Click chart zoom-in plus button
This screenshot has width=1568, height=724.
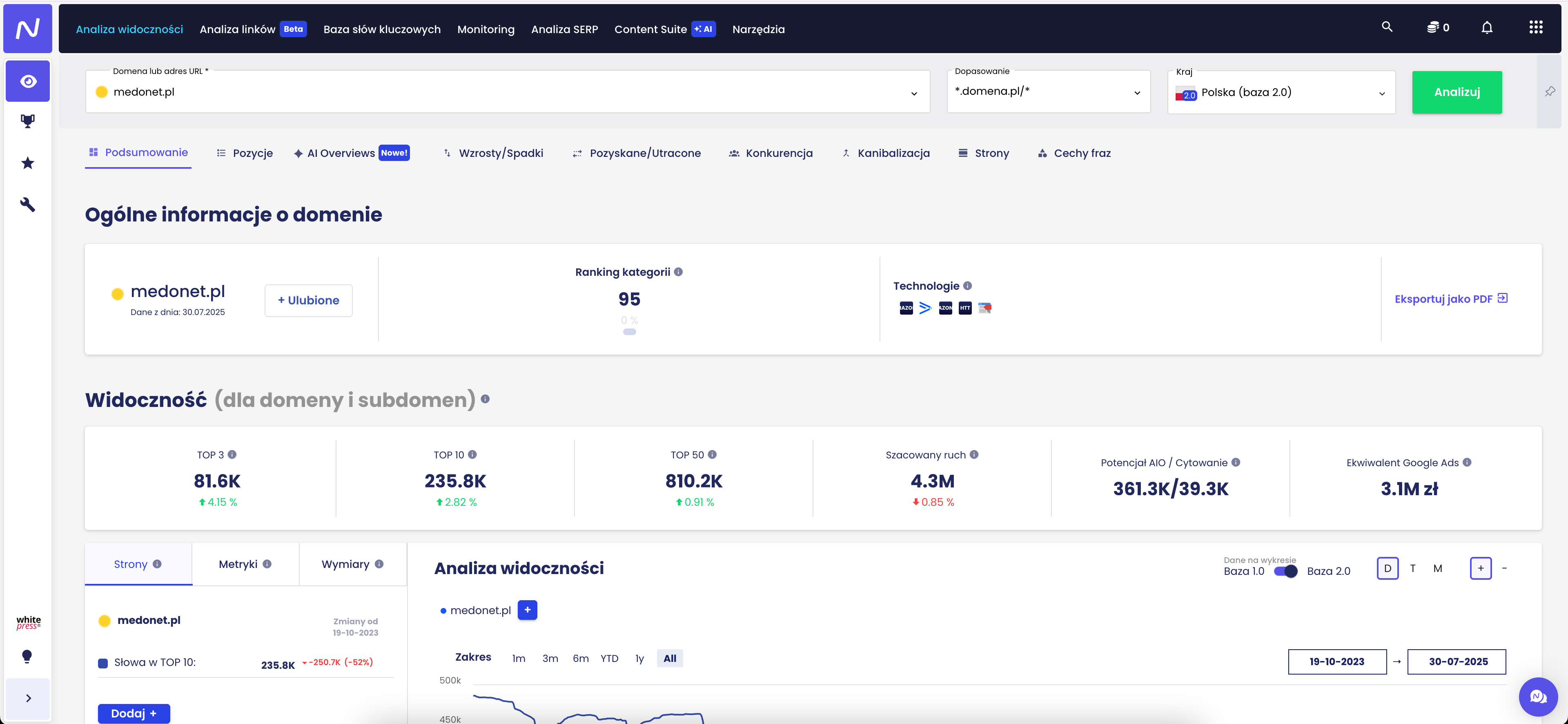pos(1481,568)
